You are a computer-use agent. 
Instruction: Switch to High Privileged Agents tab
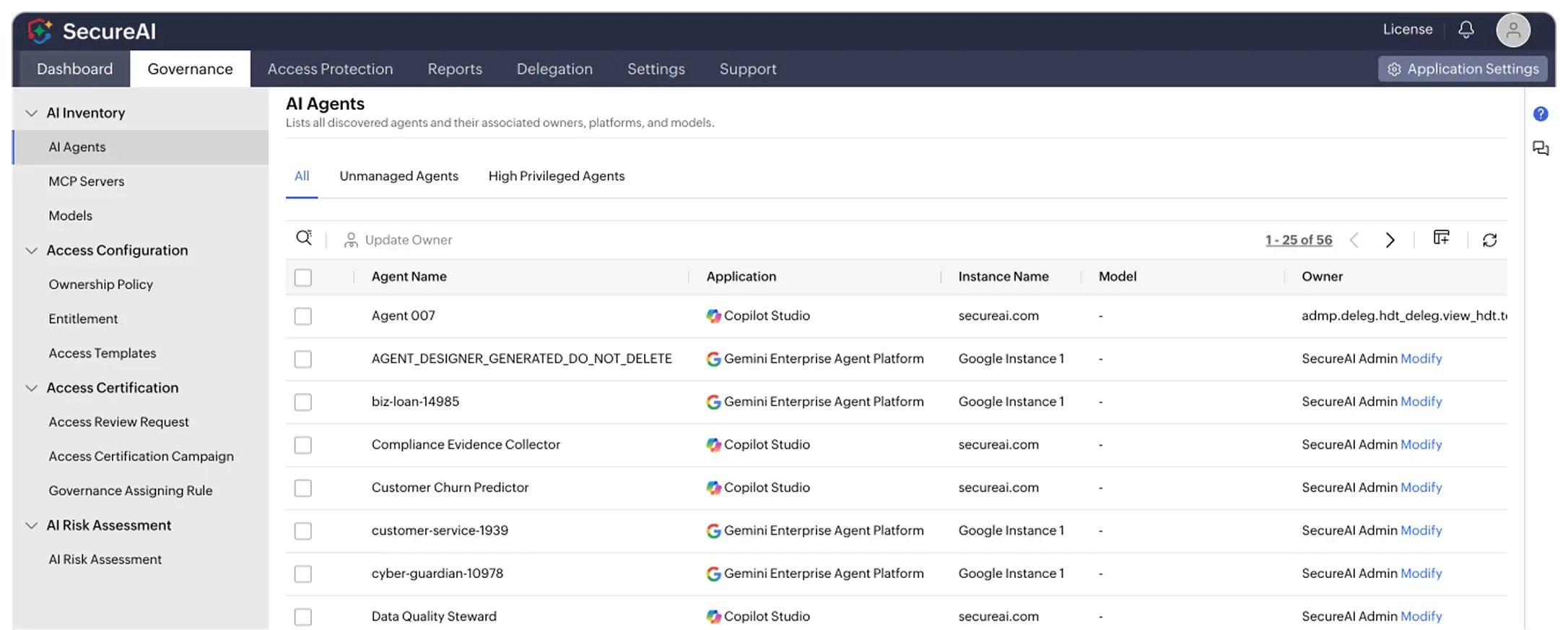(557, 176)
